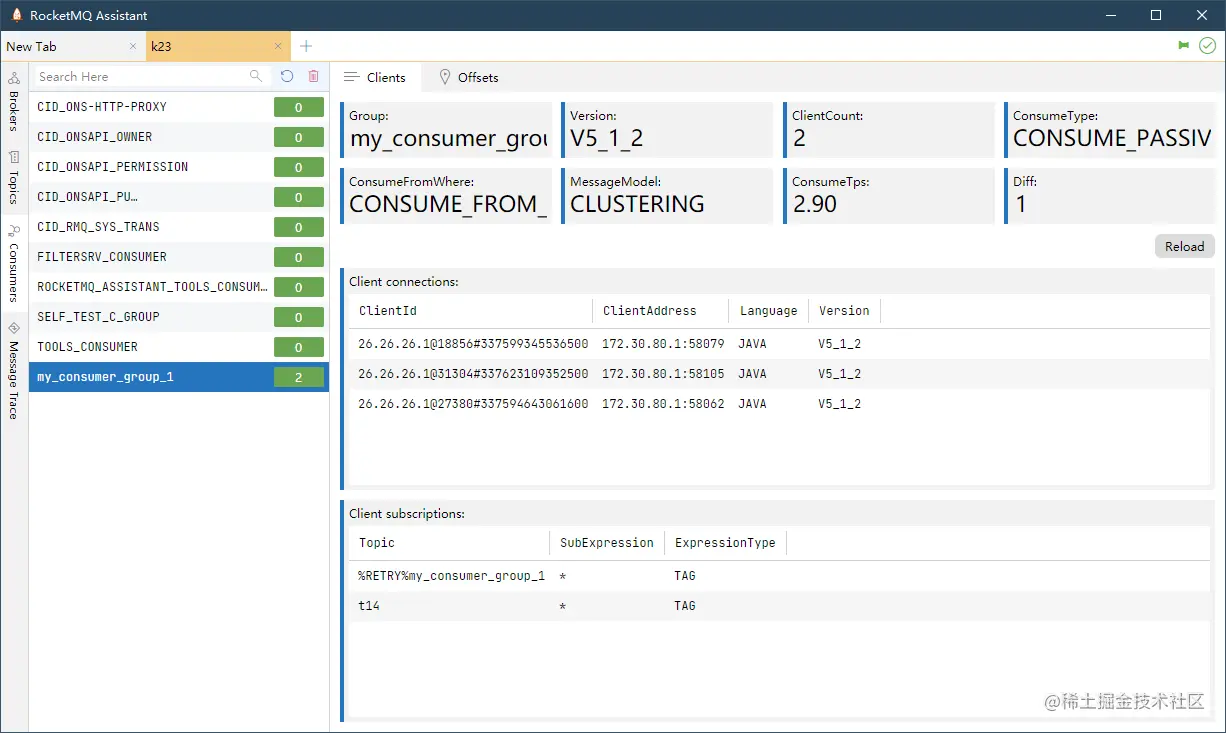Image resolution: width=1226 pixels, height=733 pixels.
Task: Open the Consumers sidebar panel
Action: (14, 263)
